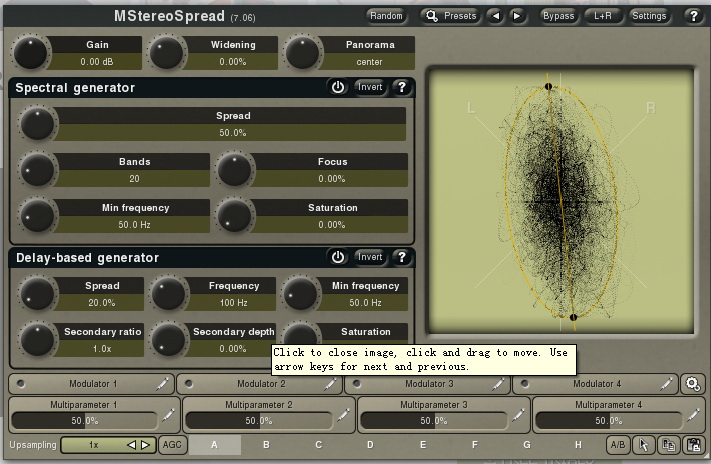Enable Modulator 3 LED toggle
This screenshot has height=464, width=711.
(357, 384)
